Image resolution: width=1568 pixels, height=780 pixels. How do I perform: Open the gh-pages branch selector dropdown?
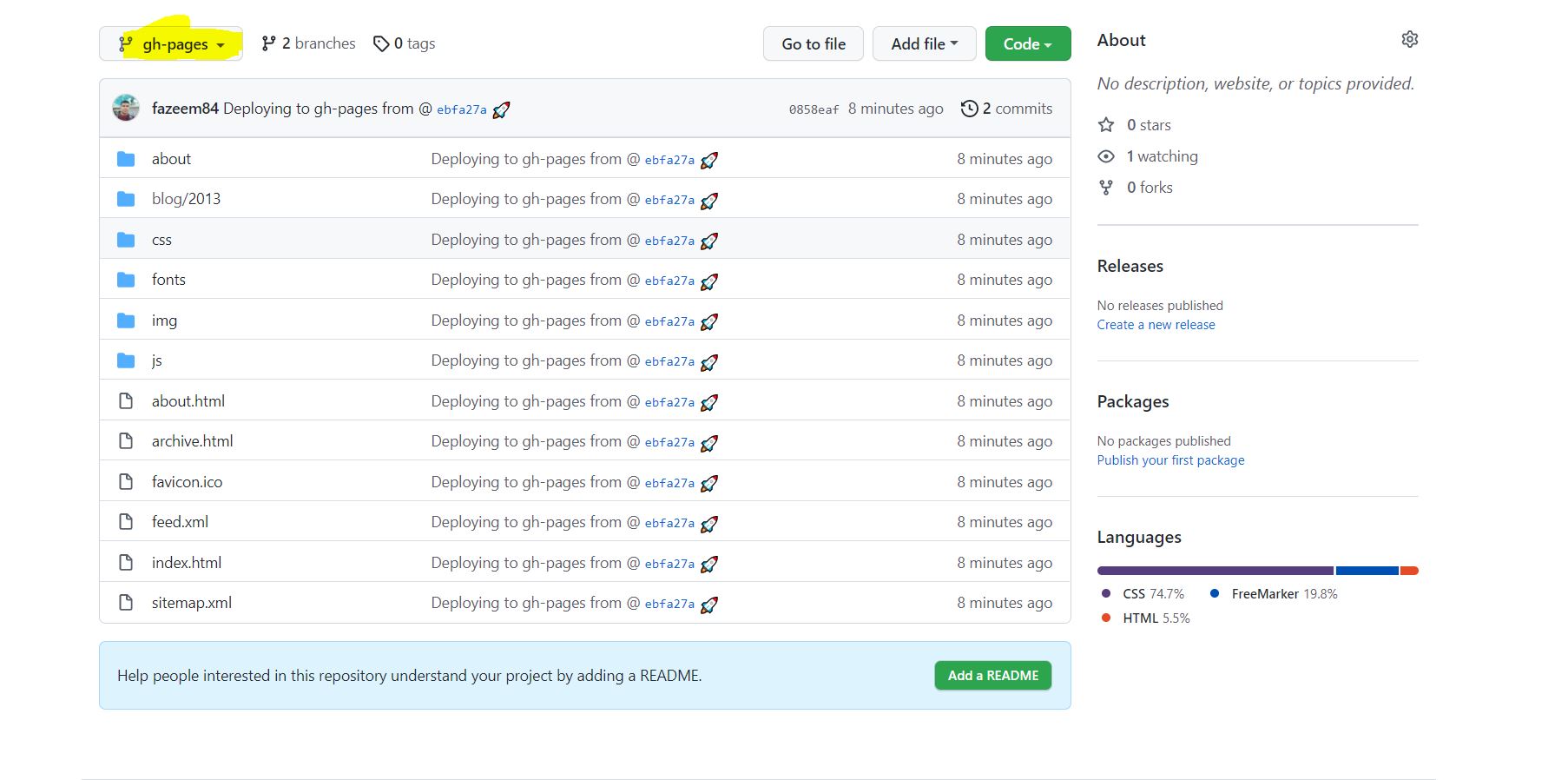[x=171, y=44]
